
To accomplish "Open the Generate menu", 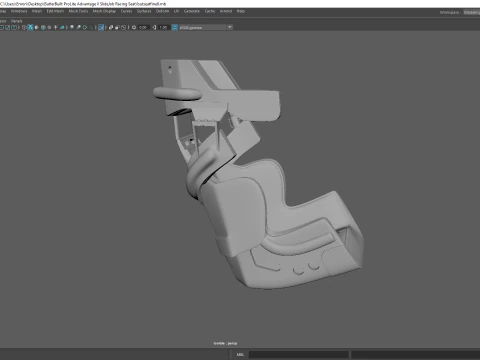I will point(192,11).
